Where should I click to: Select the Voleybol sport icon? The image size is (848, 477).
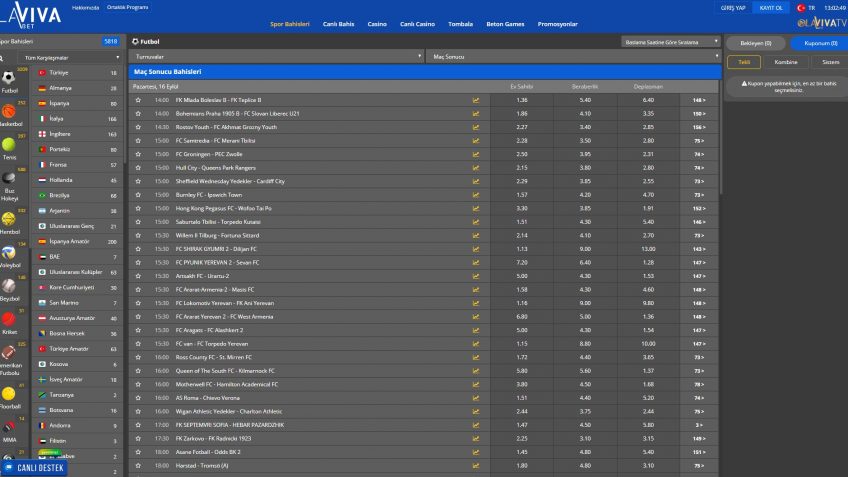(x=9, y=253)
